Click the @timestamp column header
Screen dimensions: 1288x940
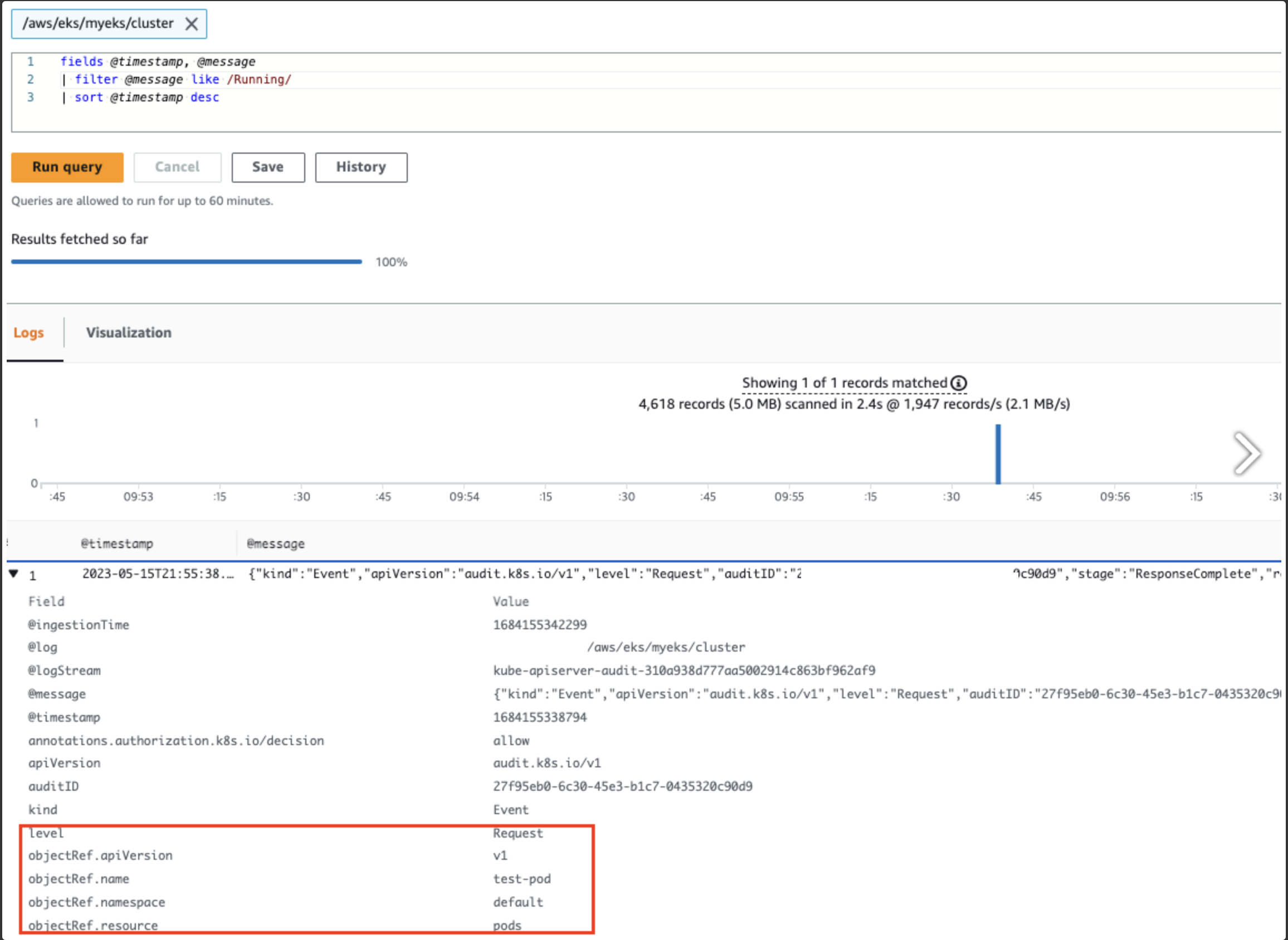117,544
